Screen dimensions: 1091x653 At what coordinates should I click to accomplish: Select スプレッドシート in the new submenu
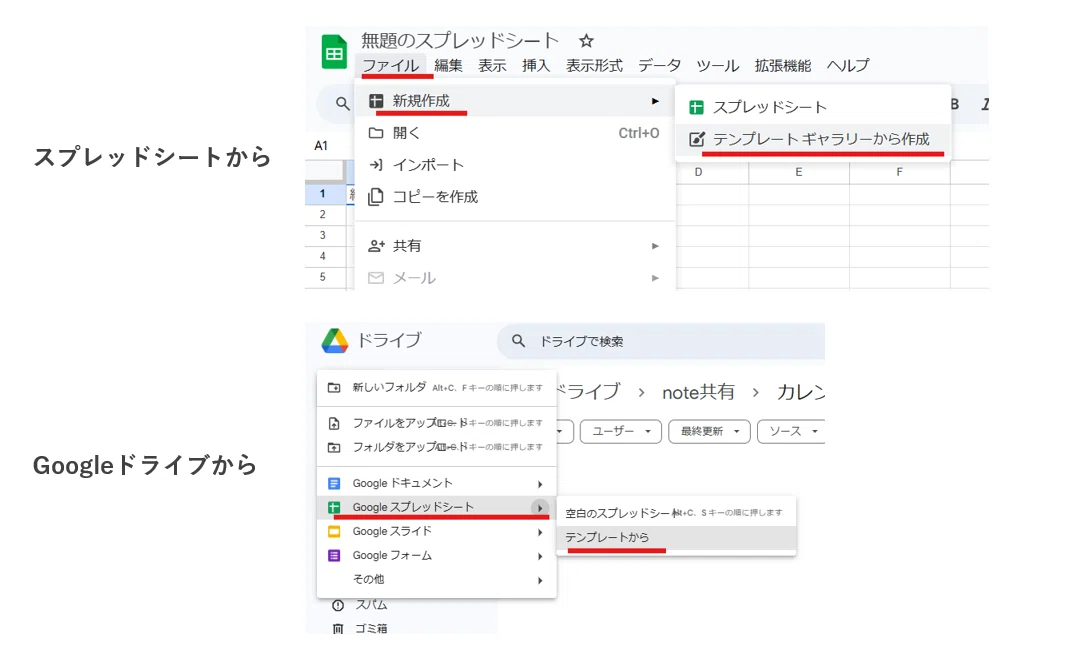coord(812,107)
